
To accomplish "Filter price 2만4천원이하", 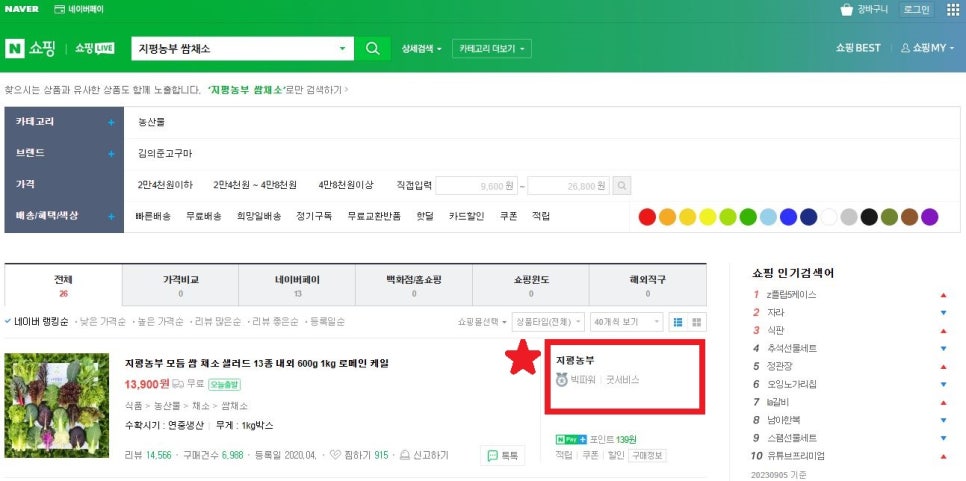I will coord(165,185).
